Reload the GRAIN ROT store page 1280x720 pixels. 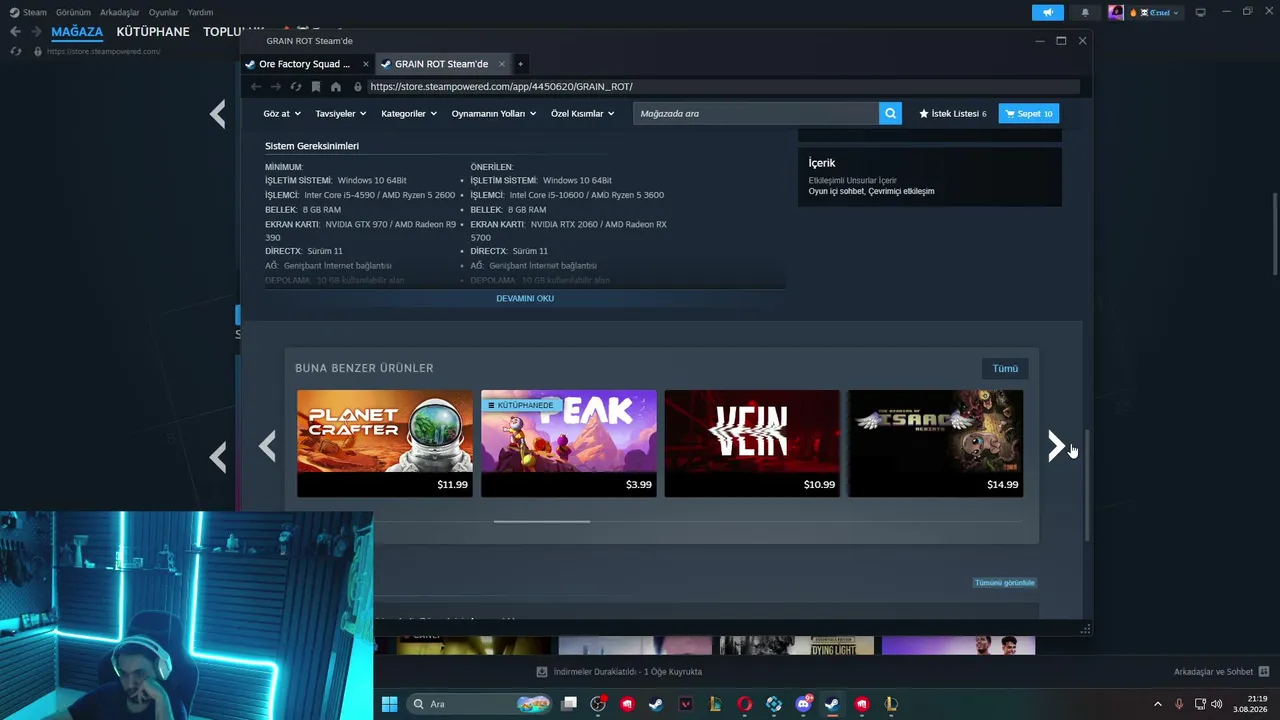pyautogui.click(x=296, y=87)
